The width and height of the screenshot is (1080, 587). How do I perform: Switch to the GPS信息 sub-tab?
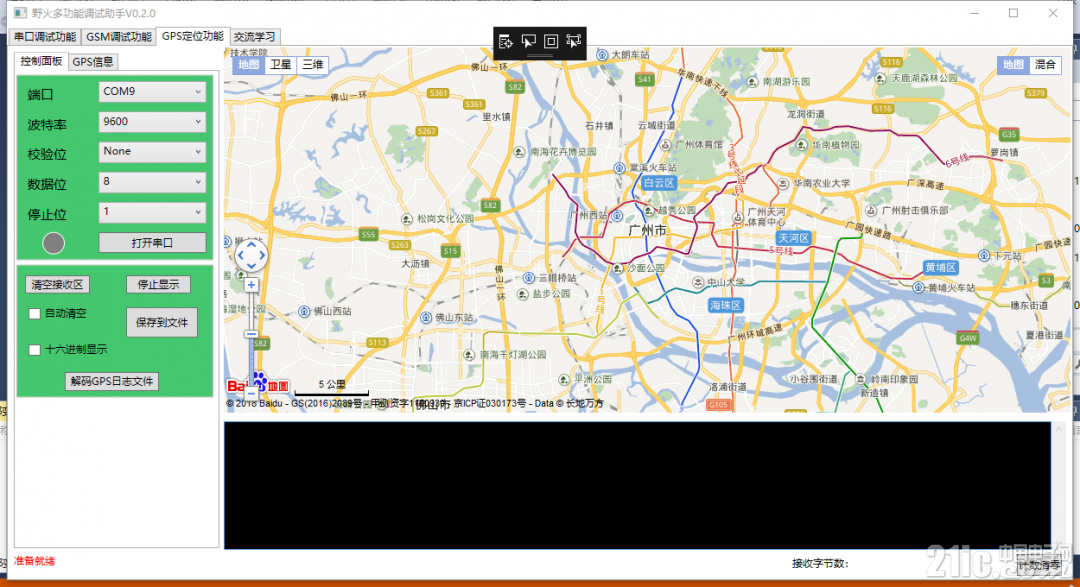click(x=93, y=62)
